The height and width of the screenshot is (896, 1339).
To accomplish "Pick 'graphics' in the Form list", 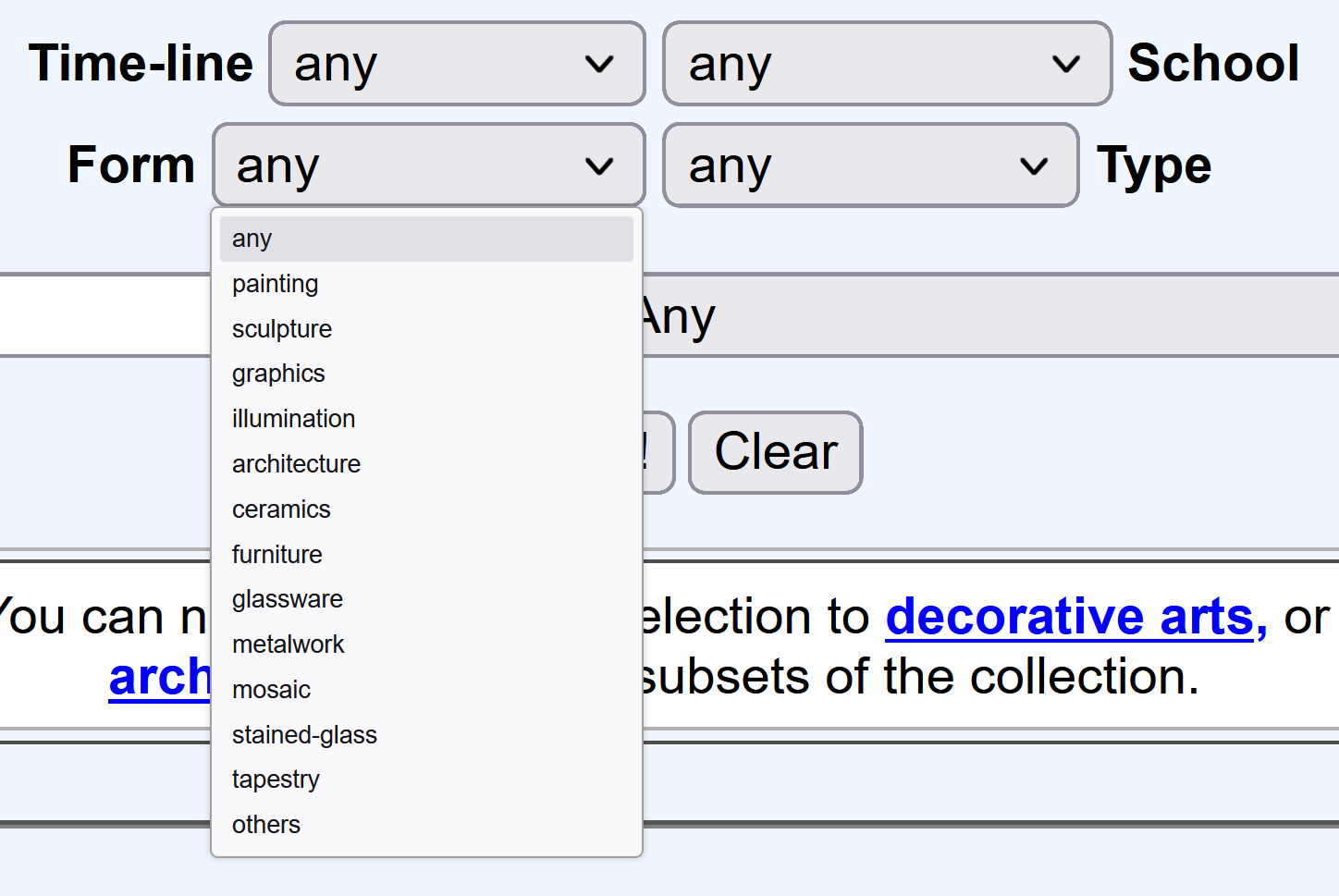I will (426, 374).
